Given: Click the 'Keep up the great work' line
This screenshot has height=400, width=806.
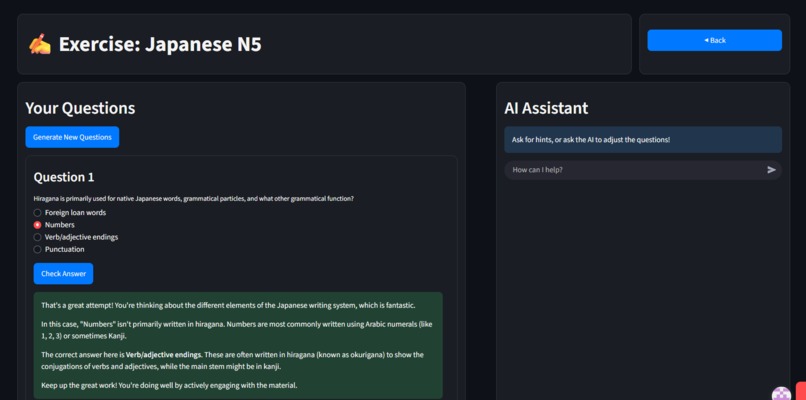Looking at the screenshot, I should pos(169,385).
